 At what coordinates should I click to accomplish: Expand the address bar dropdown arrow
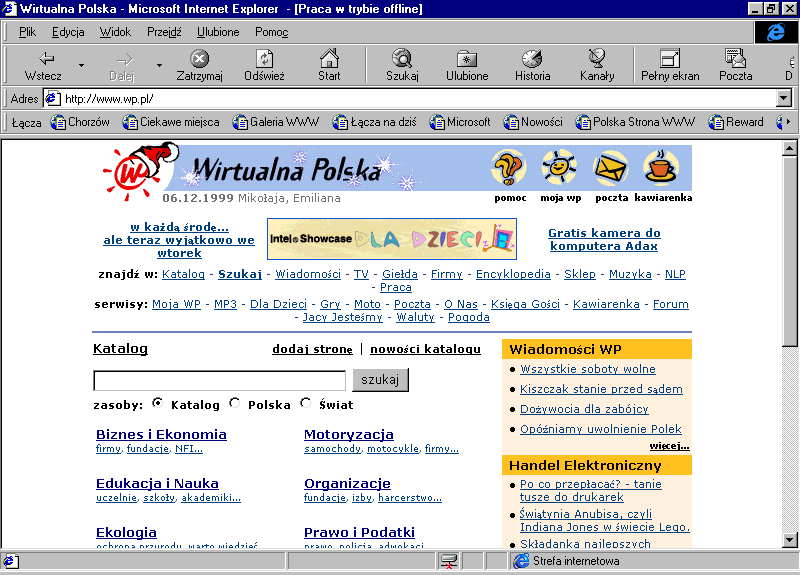click(x=784, y=99)
